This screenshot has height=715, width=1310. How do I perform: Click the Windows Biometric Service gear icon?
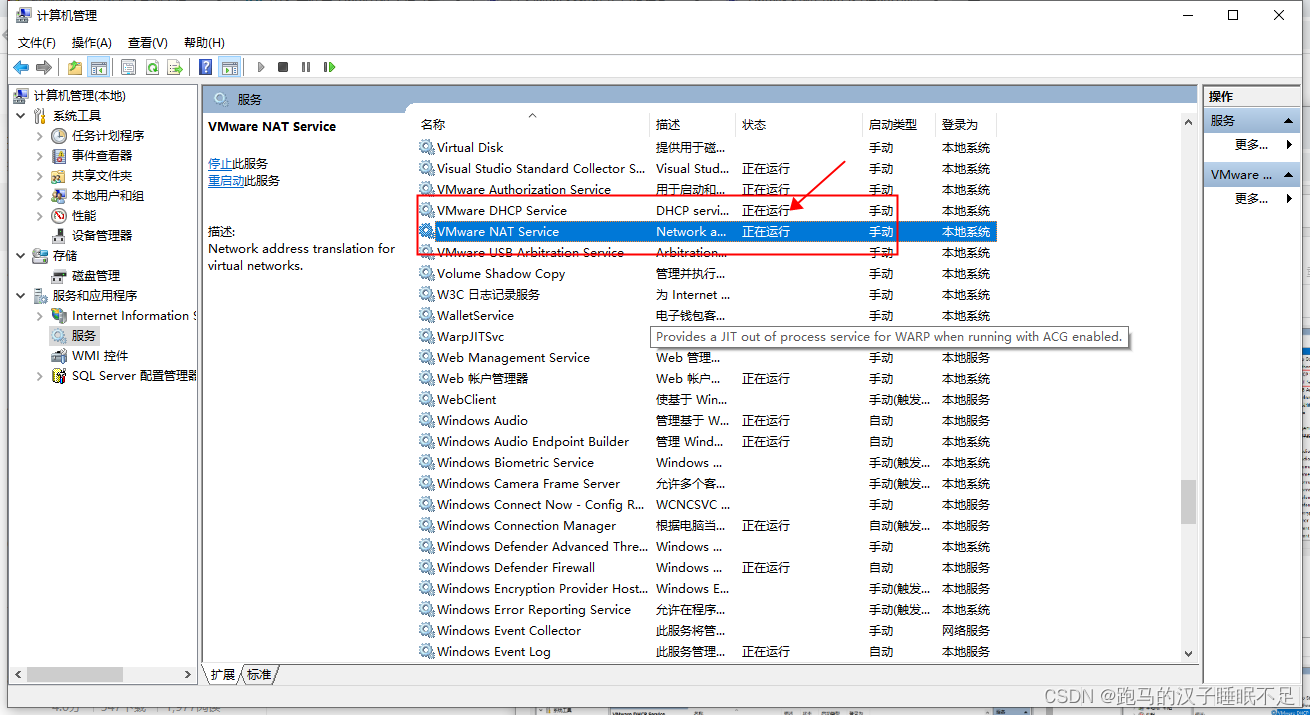[427, 462]
